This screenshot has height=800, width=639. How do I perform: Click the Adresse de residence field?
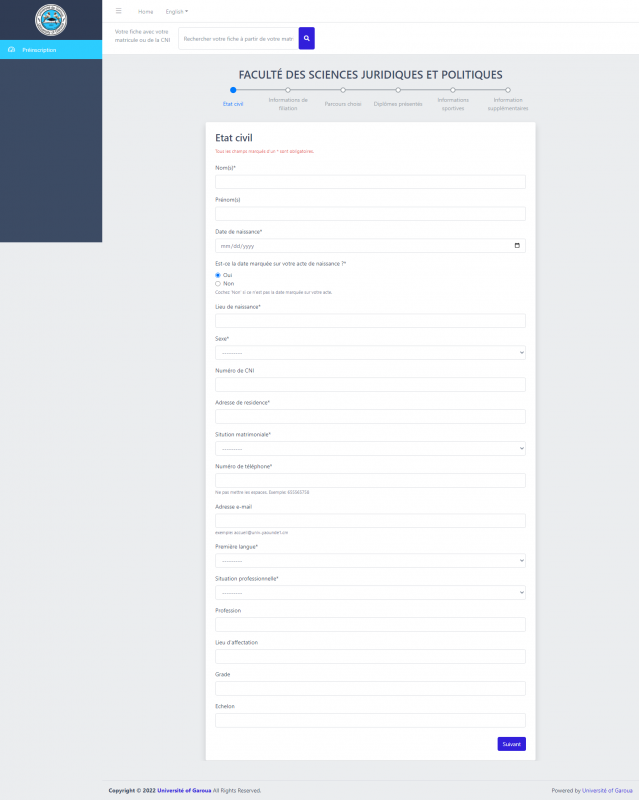coord(370,416)
